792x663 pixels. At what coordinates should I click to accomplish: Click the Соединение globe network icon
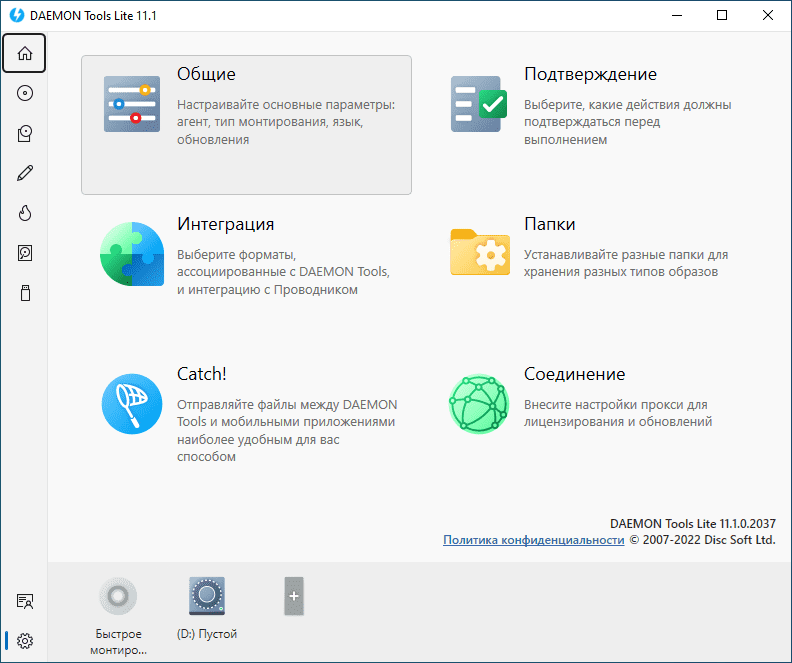[x=479, y=404]
